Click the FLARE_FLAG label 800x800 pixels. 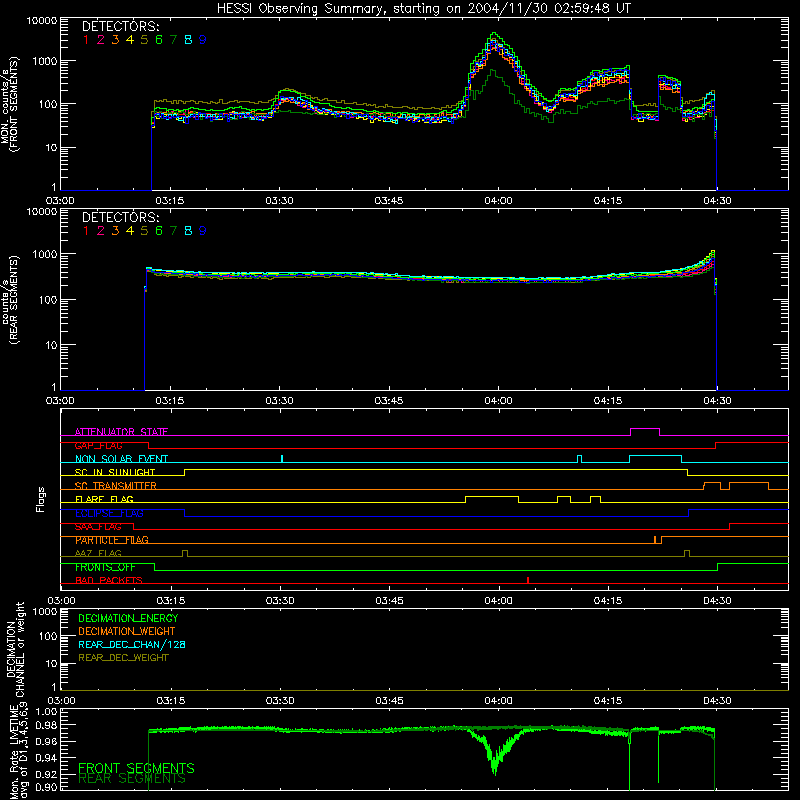(104, 499)
